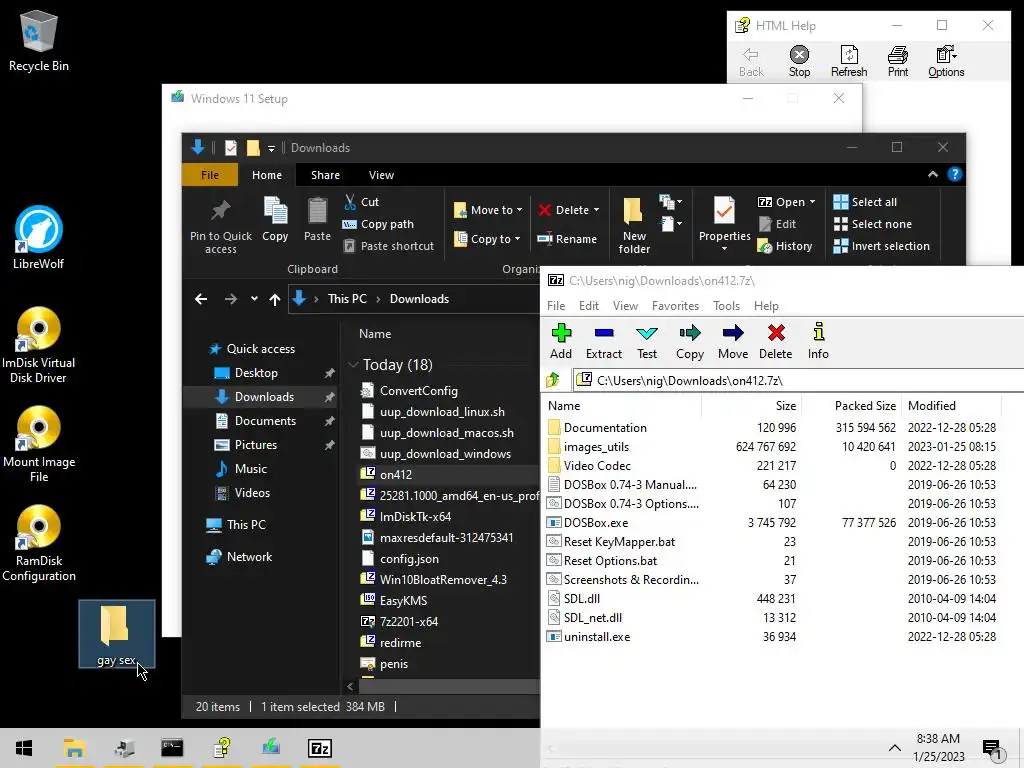Open Properties in the Explorer ribbon
1024x768 pixels.
coord(724,223)
